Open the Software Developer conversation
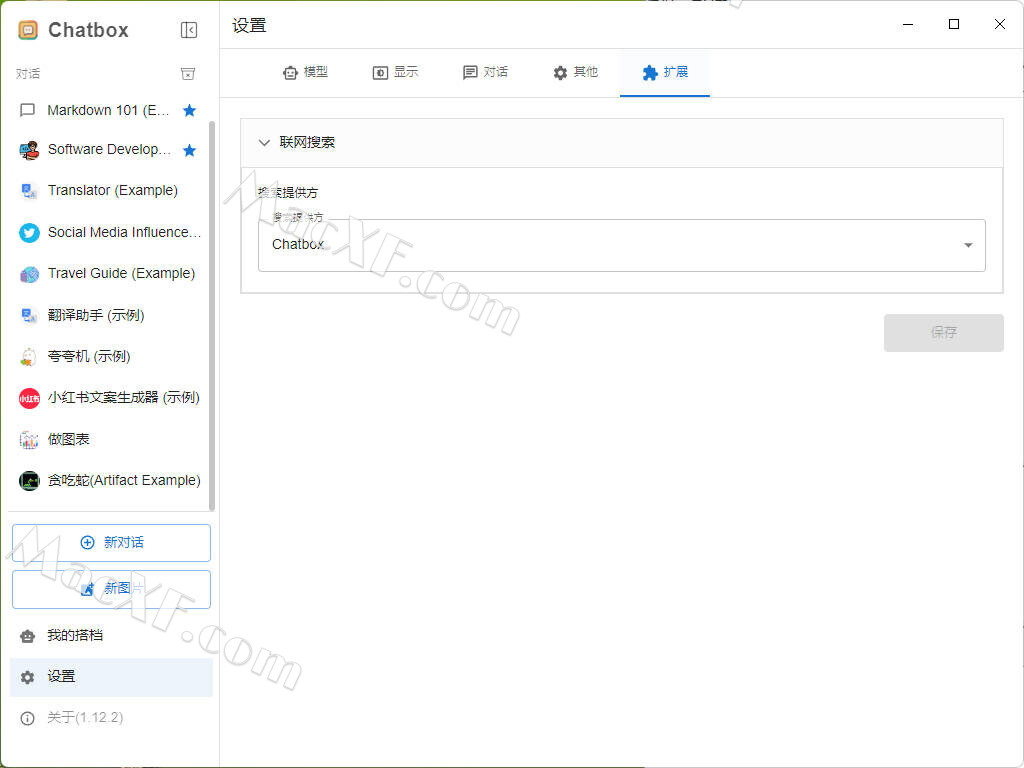This screenshot has height=768, width=1024. click(x=108, y=150)
